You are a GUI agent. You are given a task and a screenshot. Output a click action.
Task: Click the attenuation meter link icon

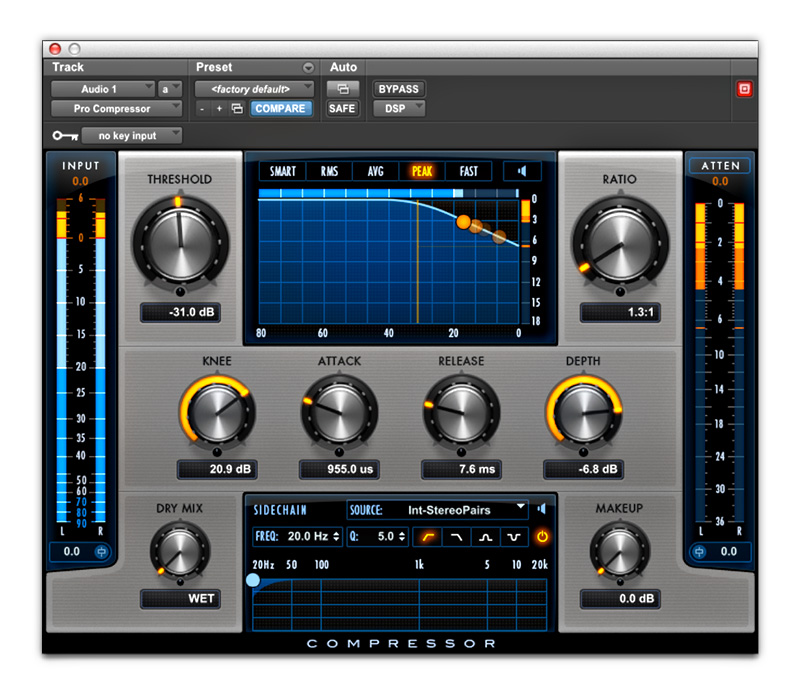click(x=699, y=552)
